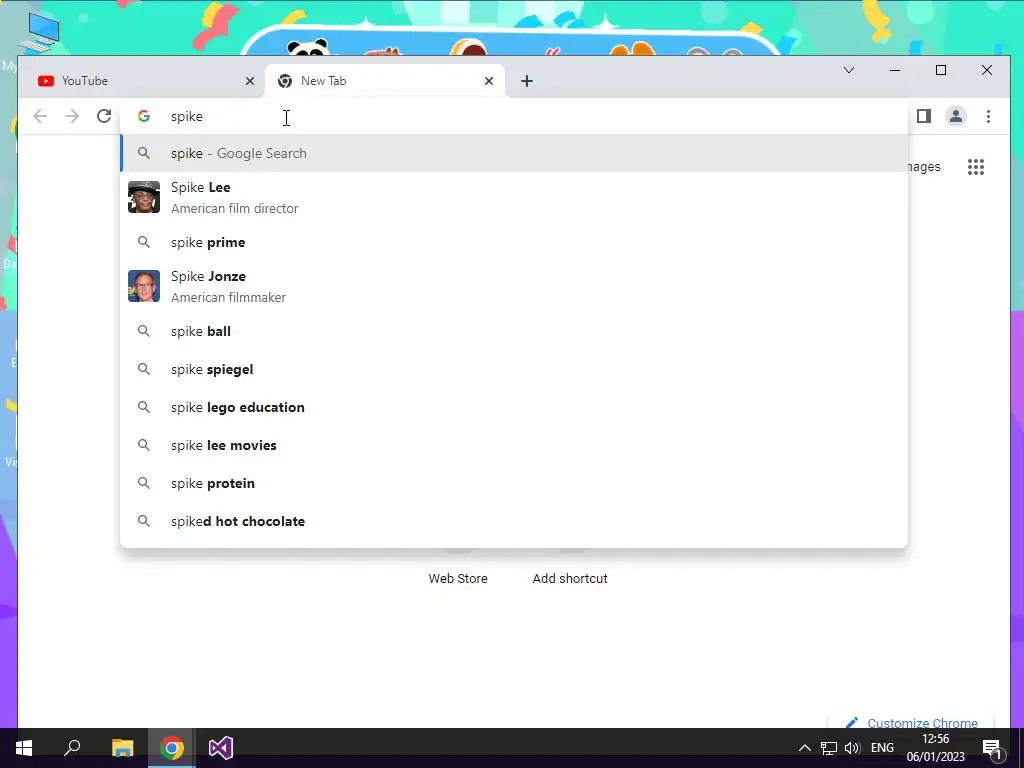Screen dimensions: 1024x768
Task: Open the Chrome profile avatar
Action: [x=955, y=116]
